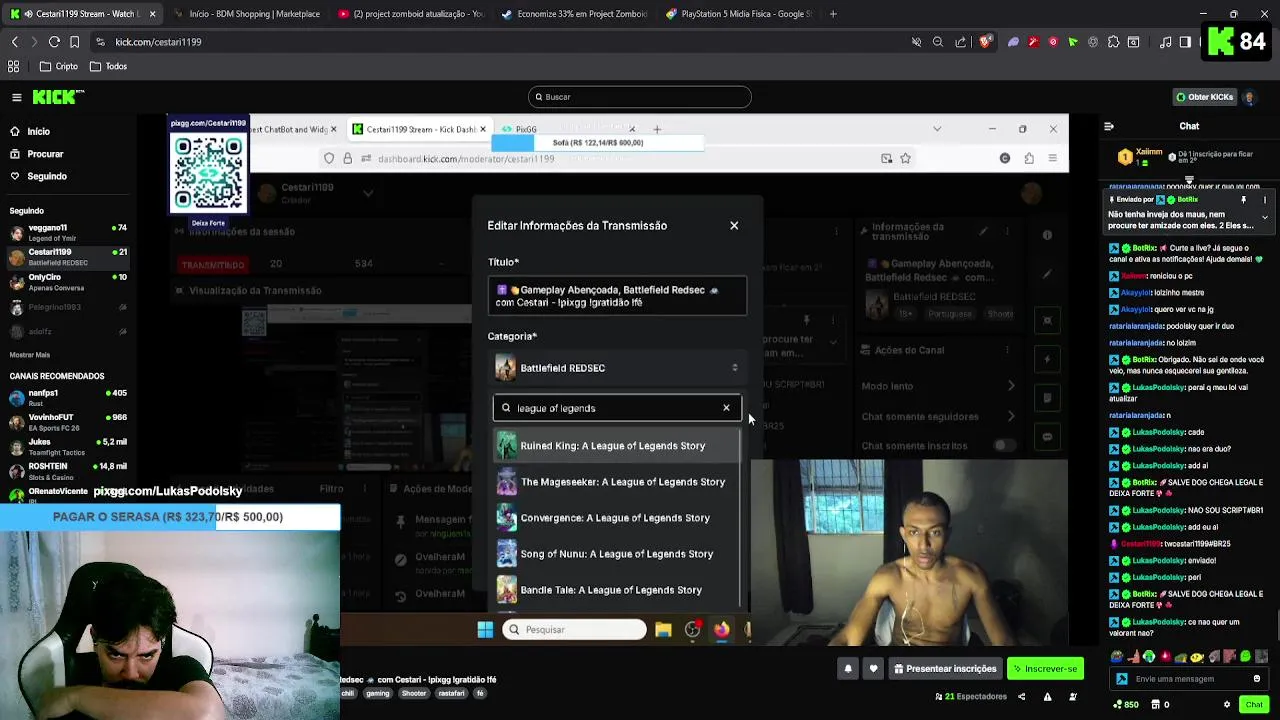Click the Obter KICKs button
Viewport: 1280px width, 720px height.
point(1204,97)
